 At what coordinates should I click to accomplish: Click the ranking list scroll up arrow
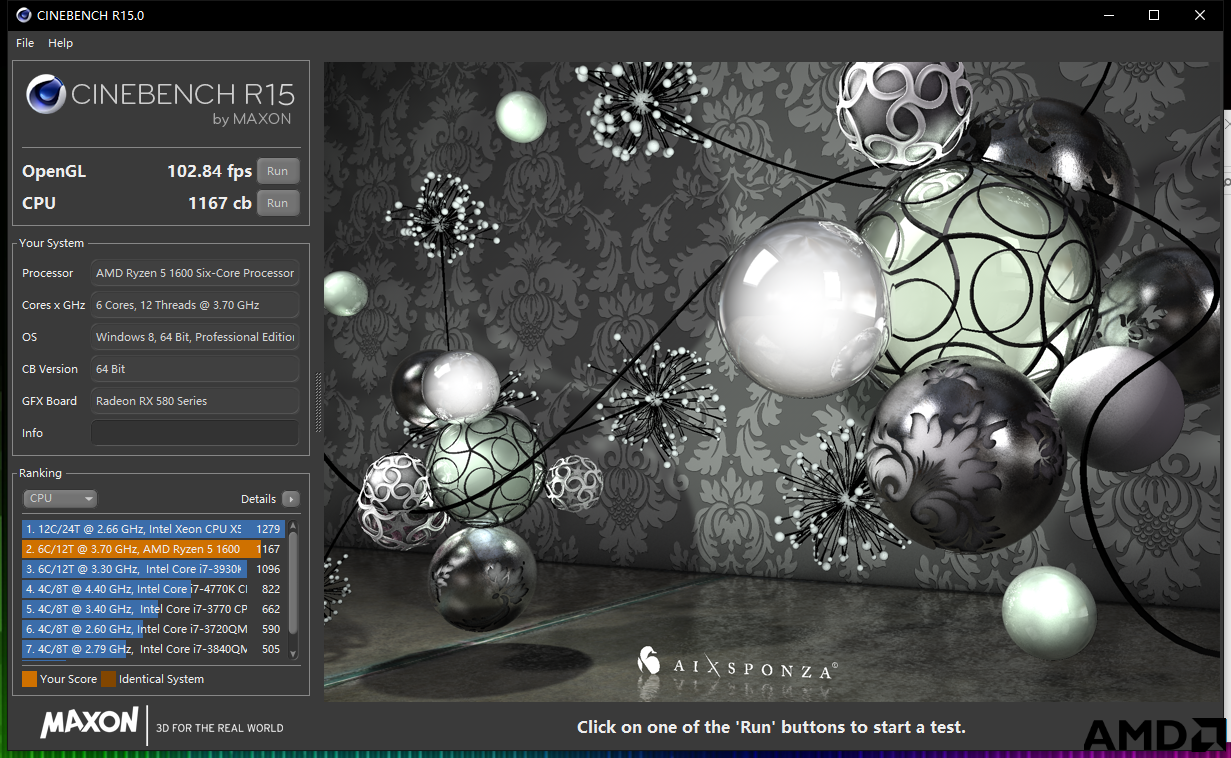pyautogui.click(x=293, y=523)
